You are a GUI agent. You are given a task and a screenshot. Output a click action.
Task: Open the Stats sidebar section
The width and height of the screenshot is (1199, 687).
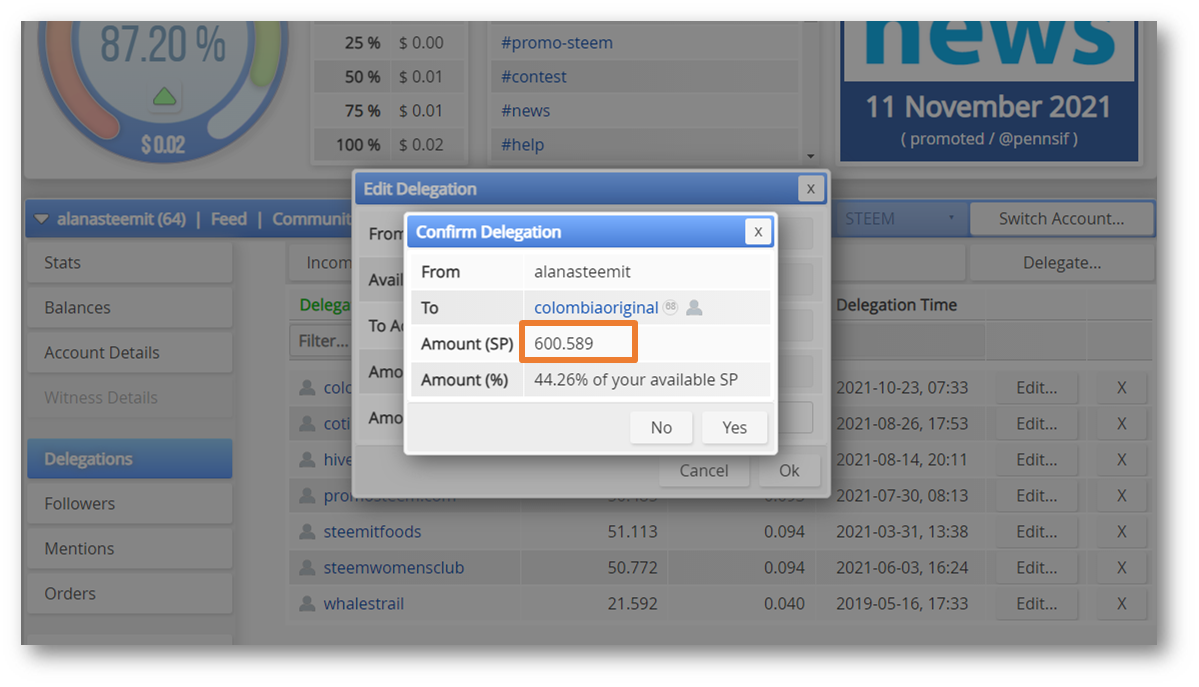pos(130,262)
